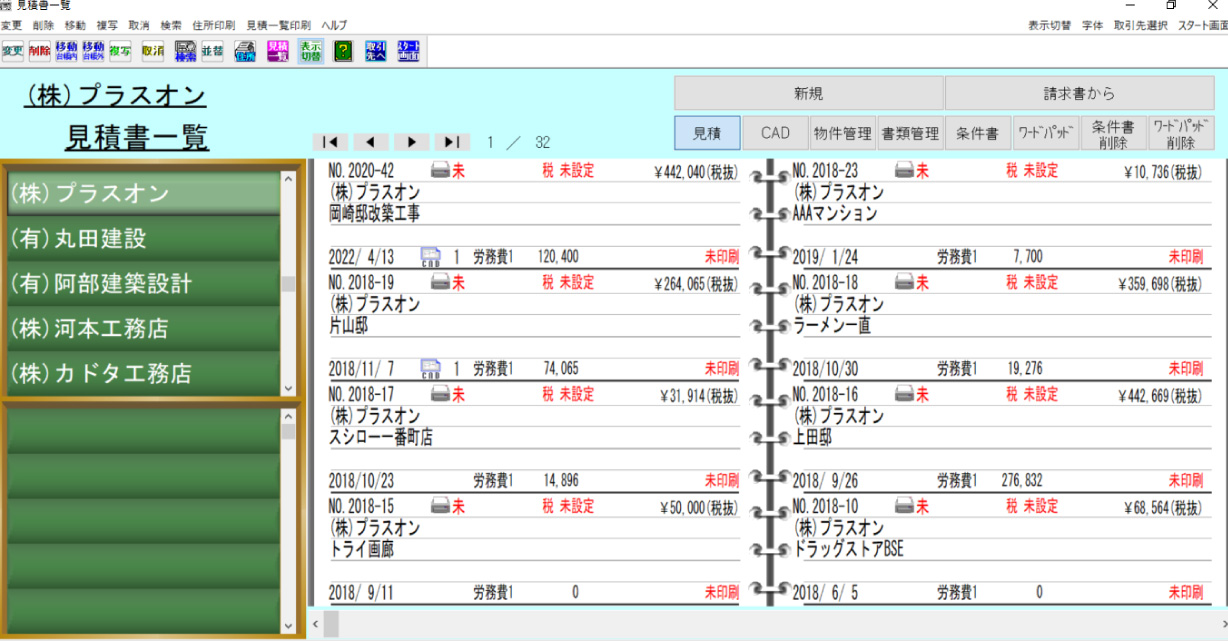Viewport: 1228px width, 641px height.
Task: Open the ヘルプ menu
Action: 334,24
